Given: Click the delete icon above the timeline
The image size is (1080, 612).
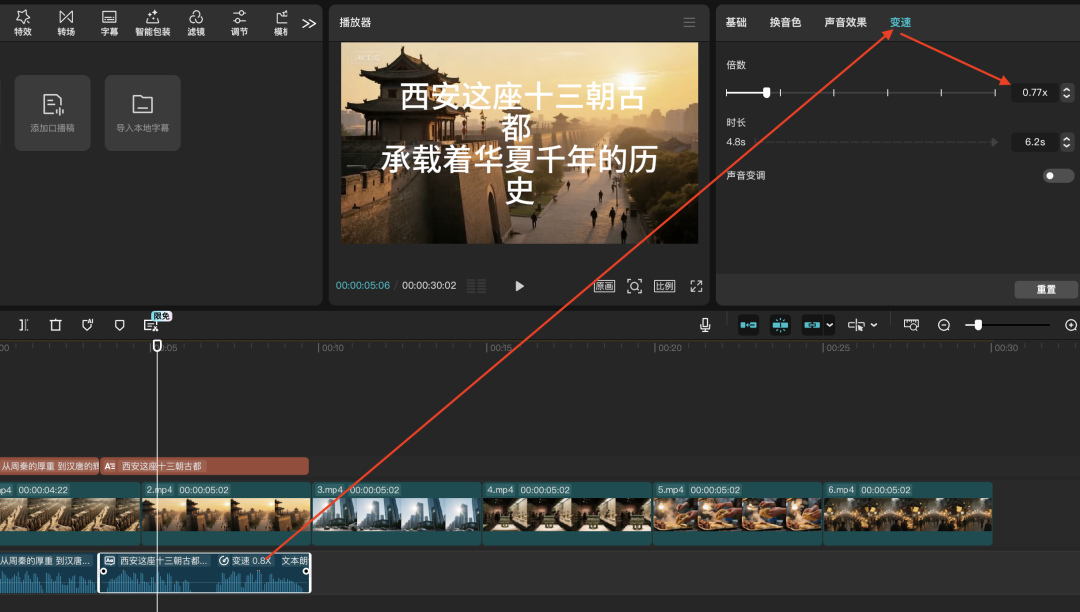Looking at the screenshot, I should [55, 325].
